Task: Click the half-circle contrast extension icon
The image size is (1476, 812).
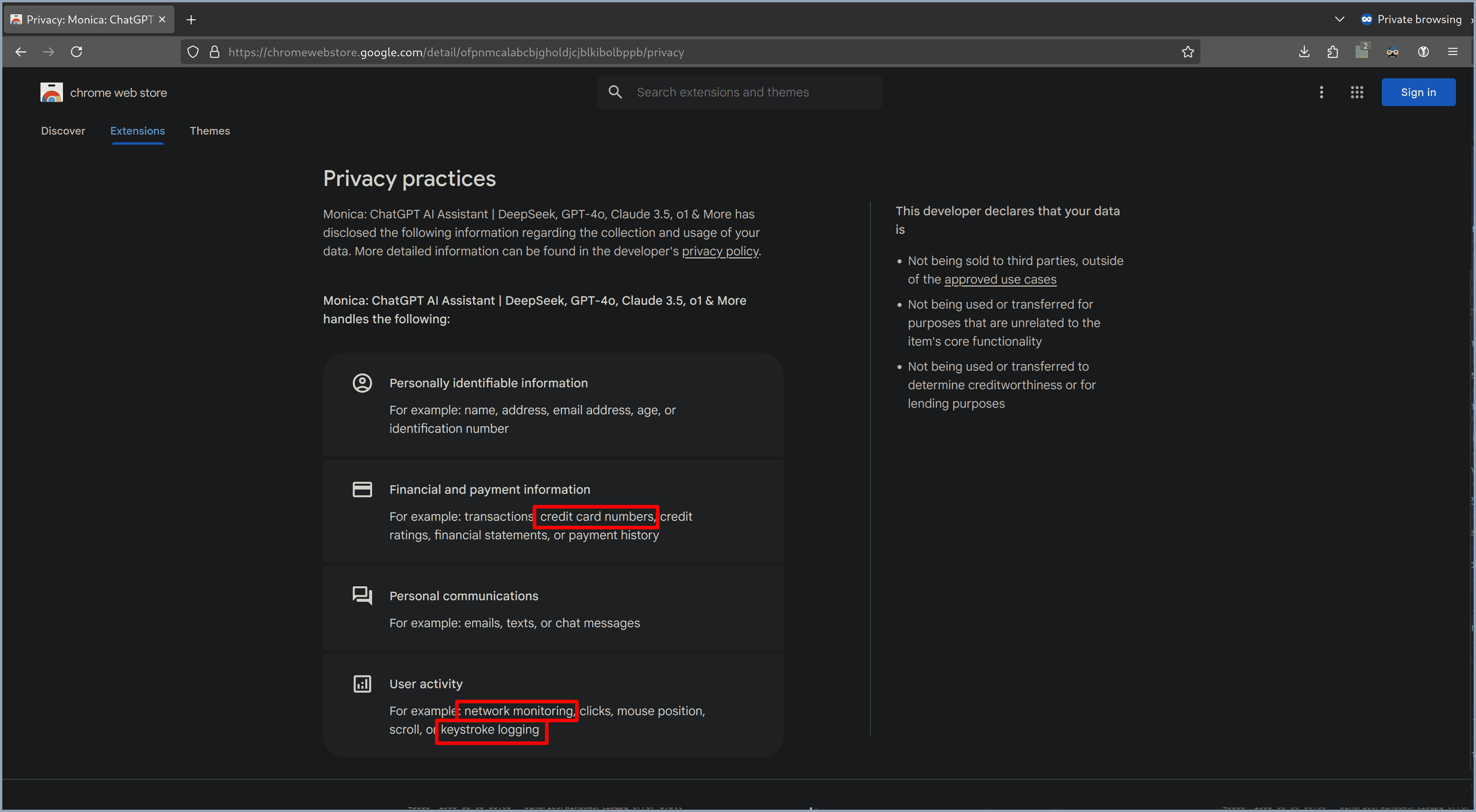Action: (1423, 52)
